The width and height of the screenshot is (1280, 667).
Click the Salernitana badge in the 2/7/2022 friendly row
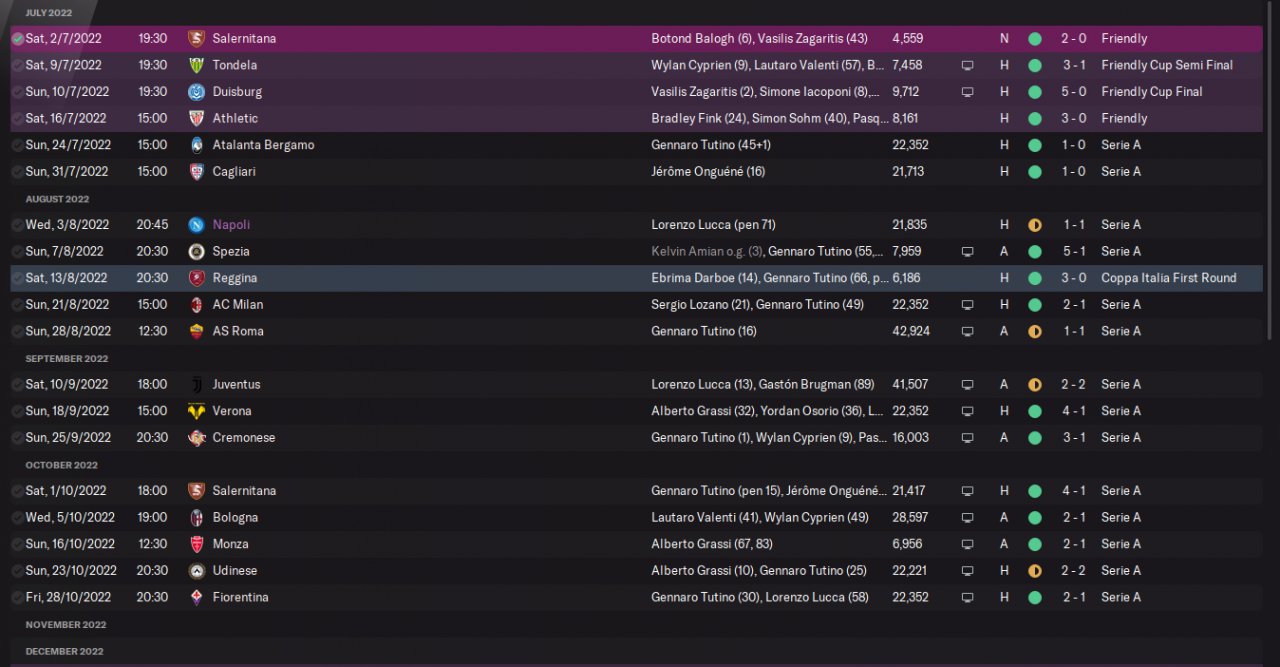196,38
